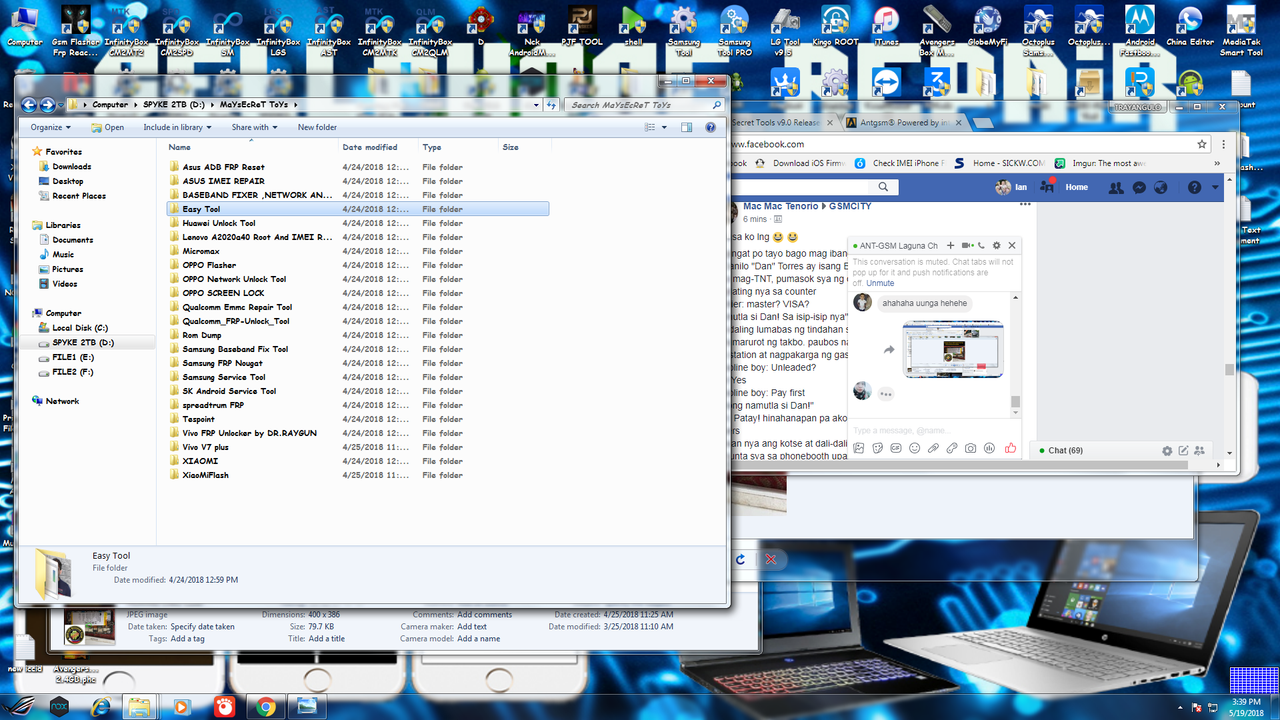Open Facebook friend requests icon

(1117, 187)
